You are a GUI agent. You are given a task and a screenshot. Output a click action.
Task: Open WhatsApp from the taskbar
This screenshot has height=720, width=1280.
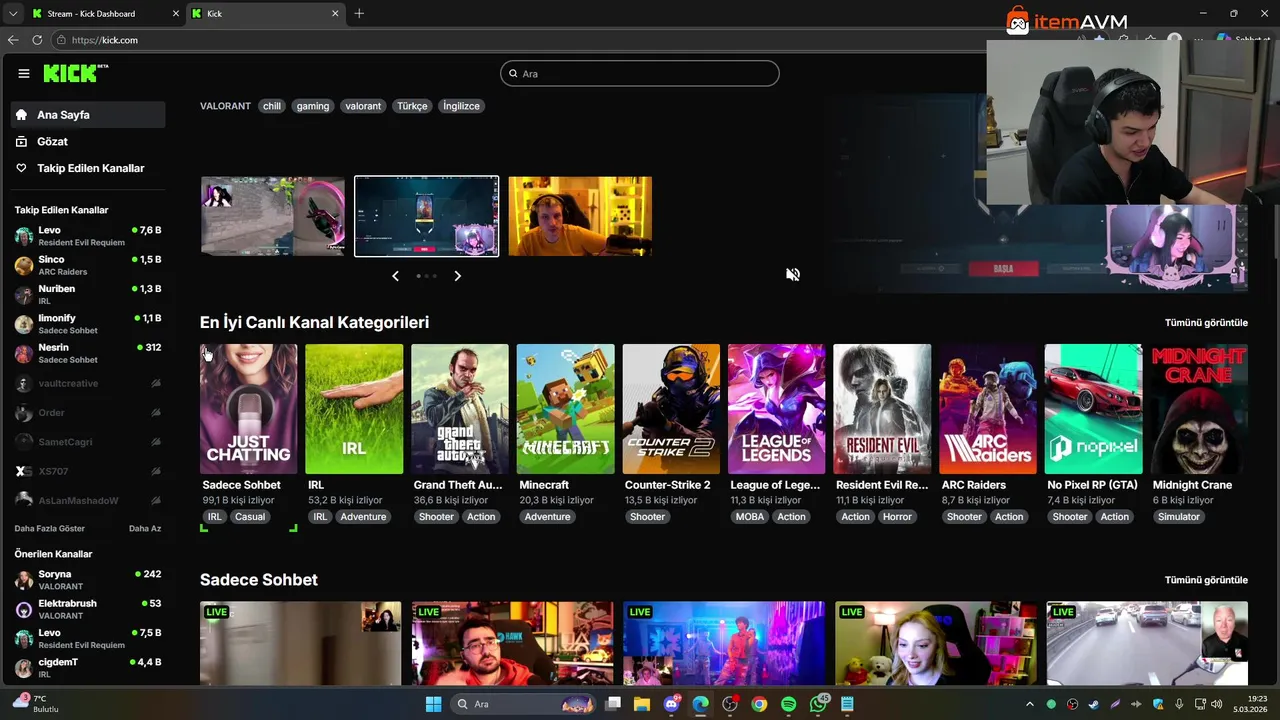coord(819,704)
